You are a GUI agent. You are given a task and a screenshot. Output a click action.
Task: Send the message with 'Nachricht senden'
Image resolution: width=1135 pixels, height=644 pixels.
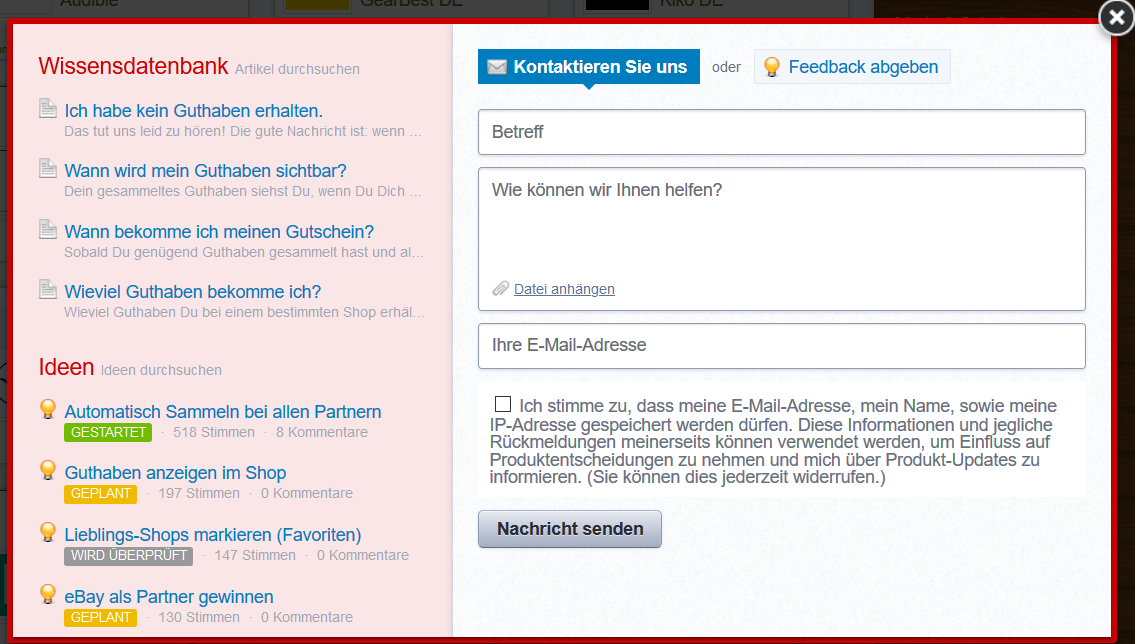(x=570, y=529)
